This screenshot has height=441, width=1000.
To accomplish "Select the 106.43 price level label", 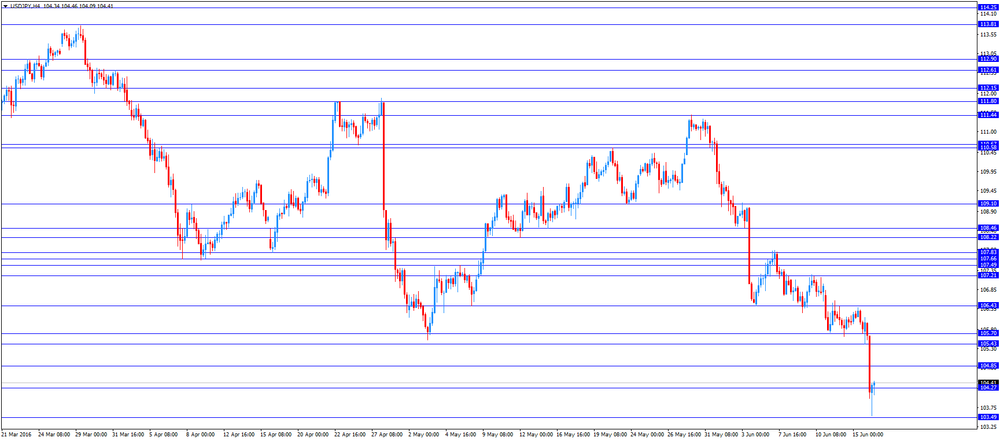I will pyautogui.click(x=988, y=306).
